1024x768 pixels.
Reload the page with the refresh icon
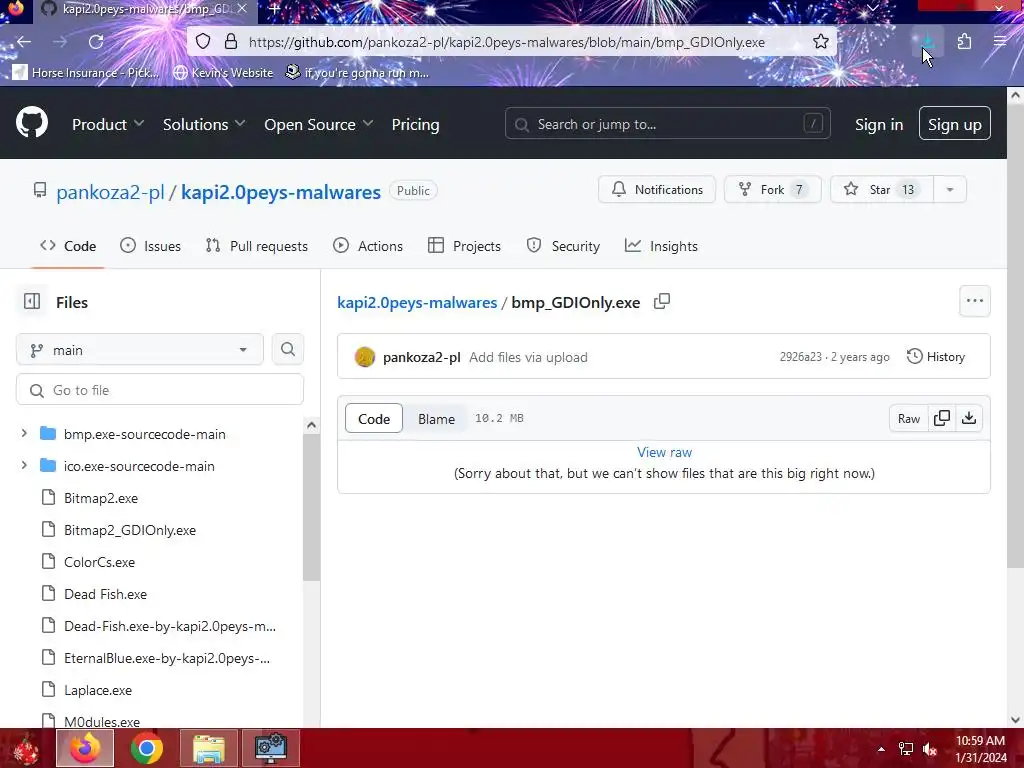[x=96, y=42]
